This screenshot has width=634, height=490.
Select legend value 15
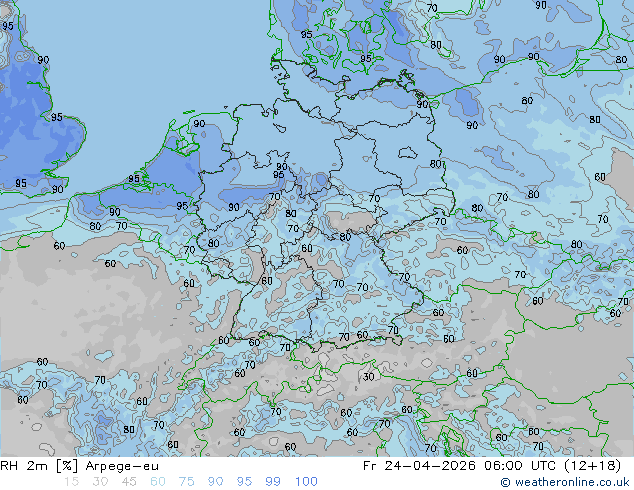point(71,482)
